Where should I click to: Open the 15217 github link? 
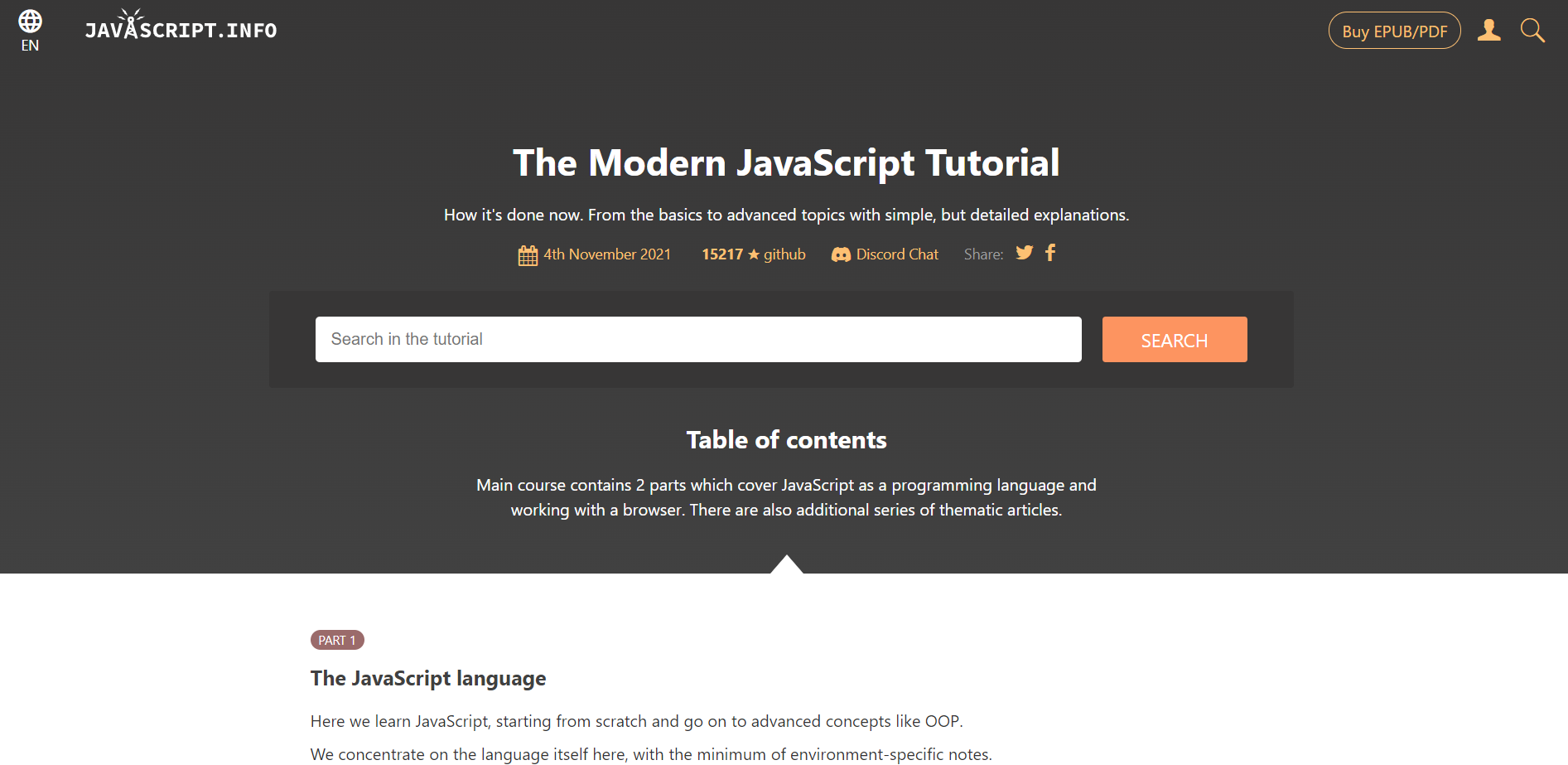[753, 254]
